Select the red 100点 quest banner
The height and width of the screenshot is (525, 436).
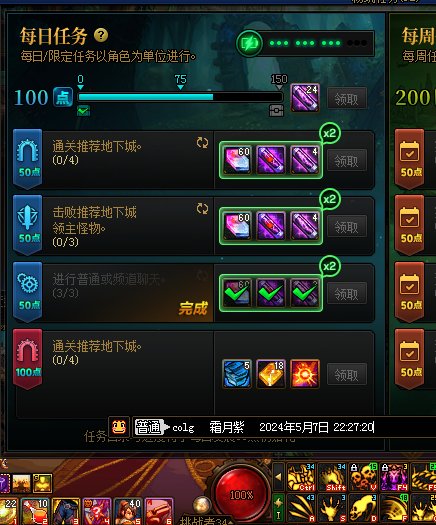tap(27, 358)
